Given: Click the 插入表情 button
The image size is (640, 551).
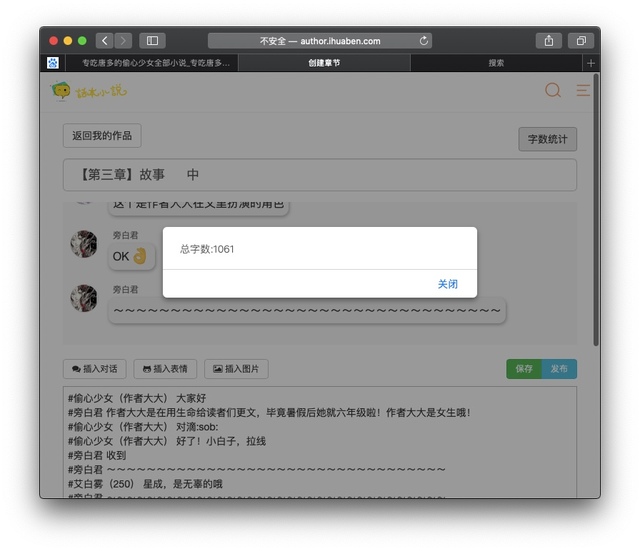Looking at the screenshot, I should coord(165,369).
